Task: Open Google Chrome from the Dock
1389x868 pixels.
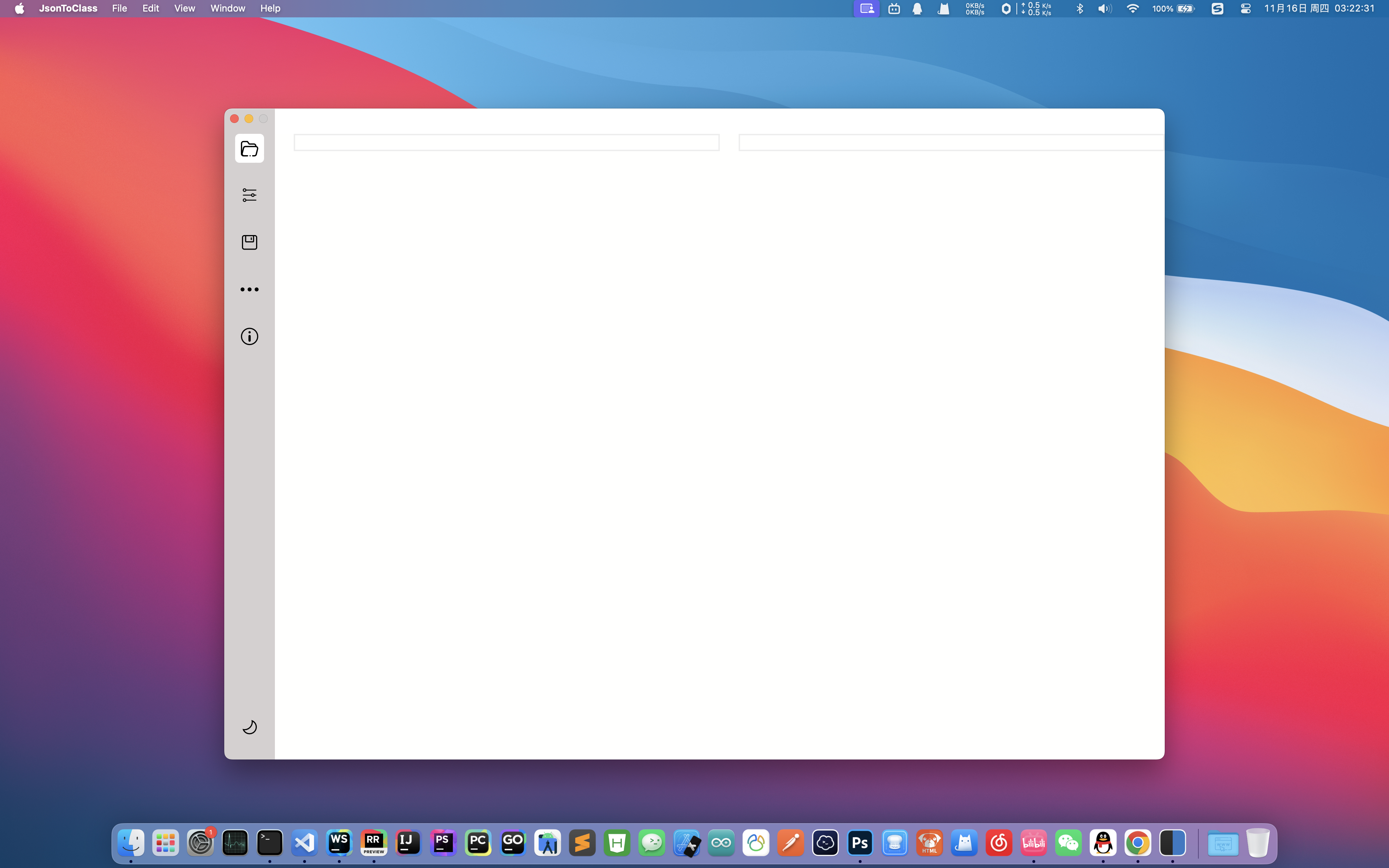Action: (x=1138, y=843)
